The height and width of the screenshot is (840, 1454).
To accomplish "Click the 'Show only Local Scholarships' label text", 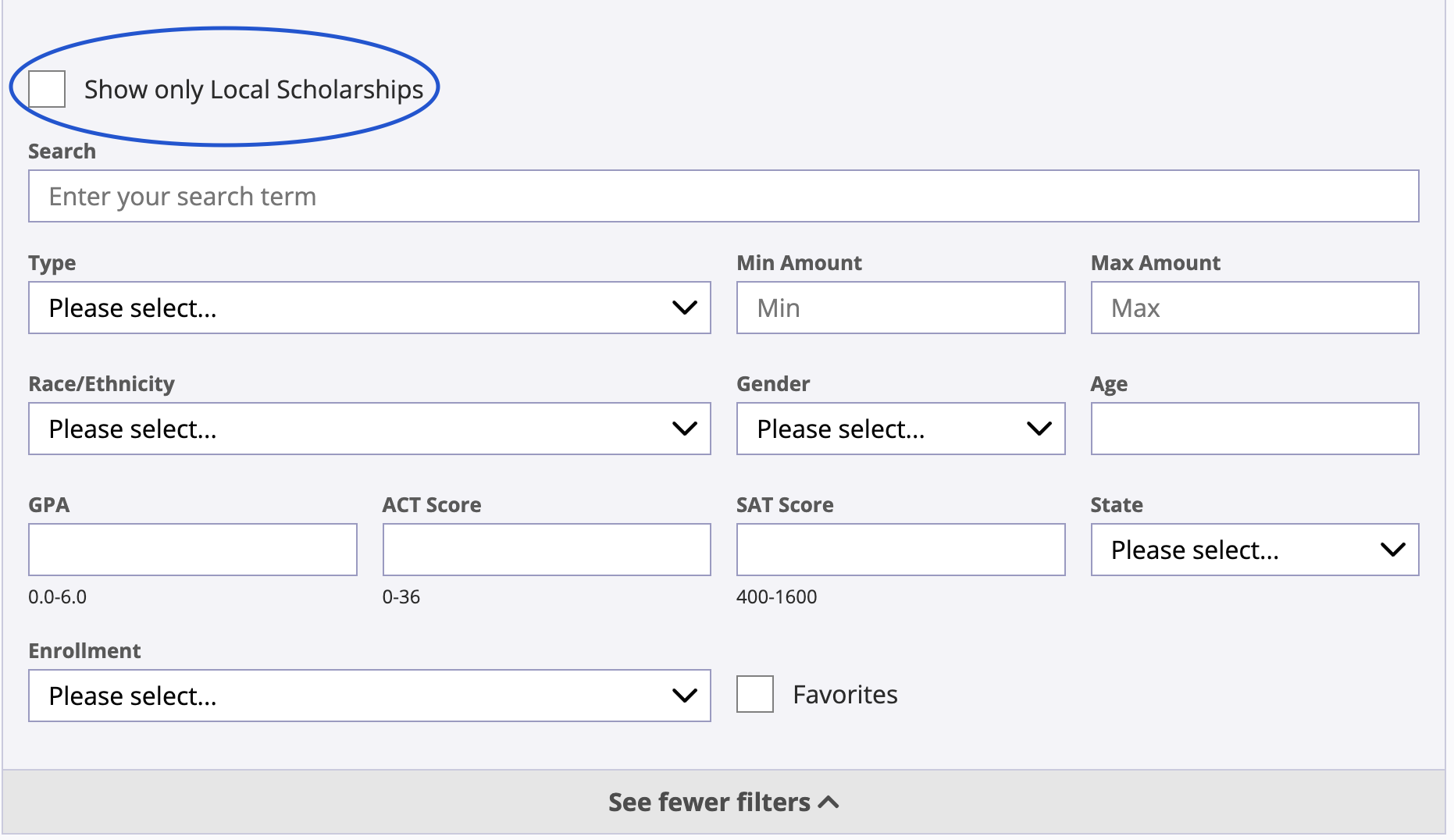I will (253, 90).
